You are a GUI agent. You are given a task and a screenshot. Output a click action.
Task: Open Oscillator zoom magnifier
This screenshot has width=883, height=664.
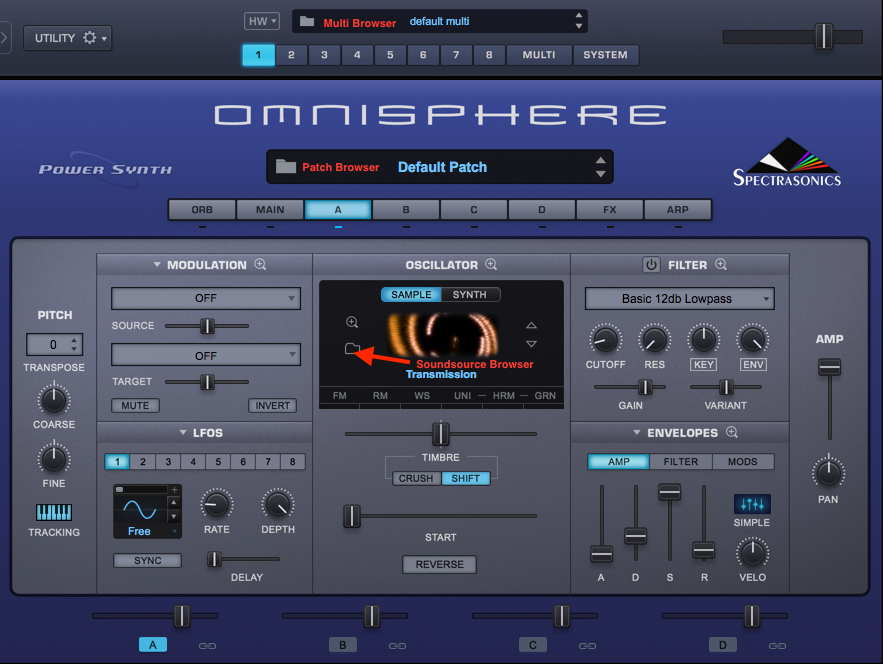pos(491,264)
